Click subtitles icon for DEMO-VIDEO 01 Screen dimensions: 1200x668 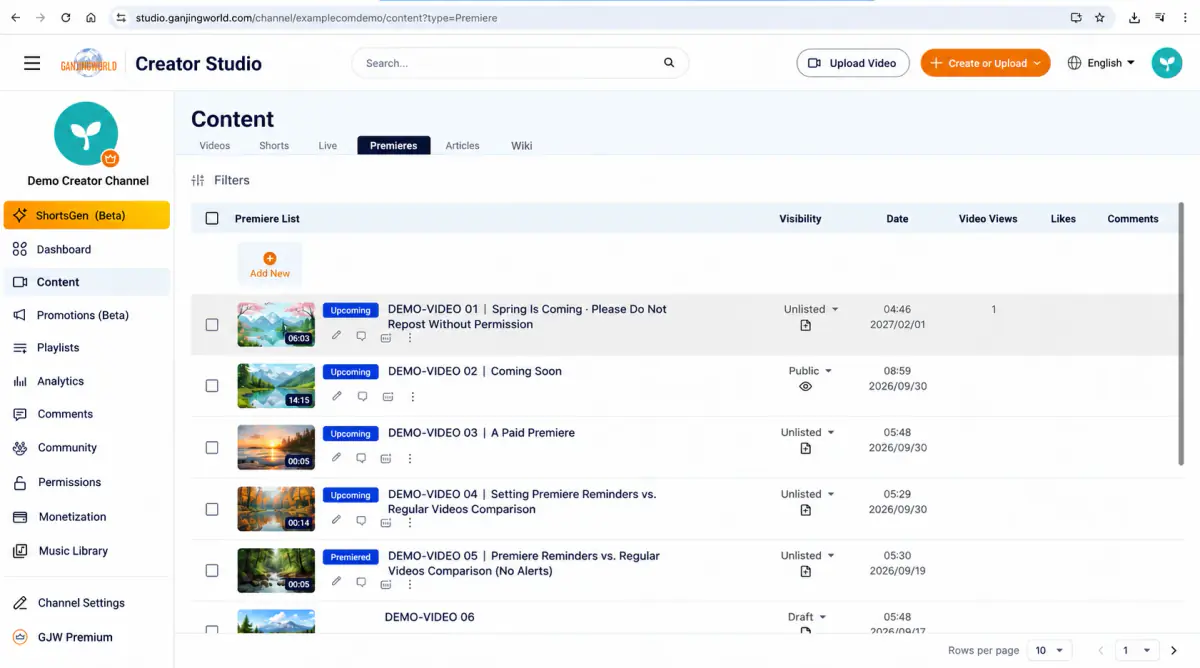(385, 338)
